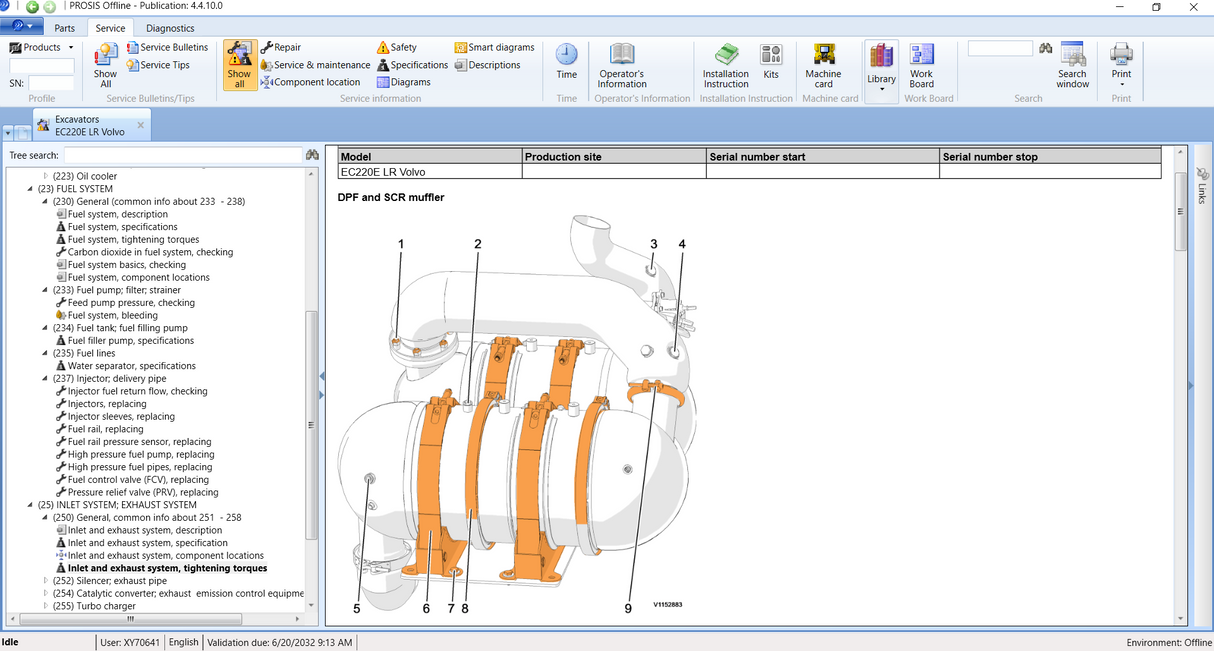Select the Parts tab
1214x651 pixels.
[x=64, y=27]
